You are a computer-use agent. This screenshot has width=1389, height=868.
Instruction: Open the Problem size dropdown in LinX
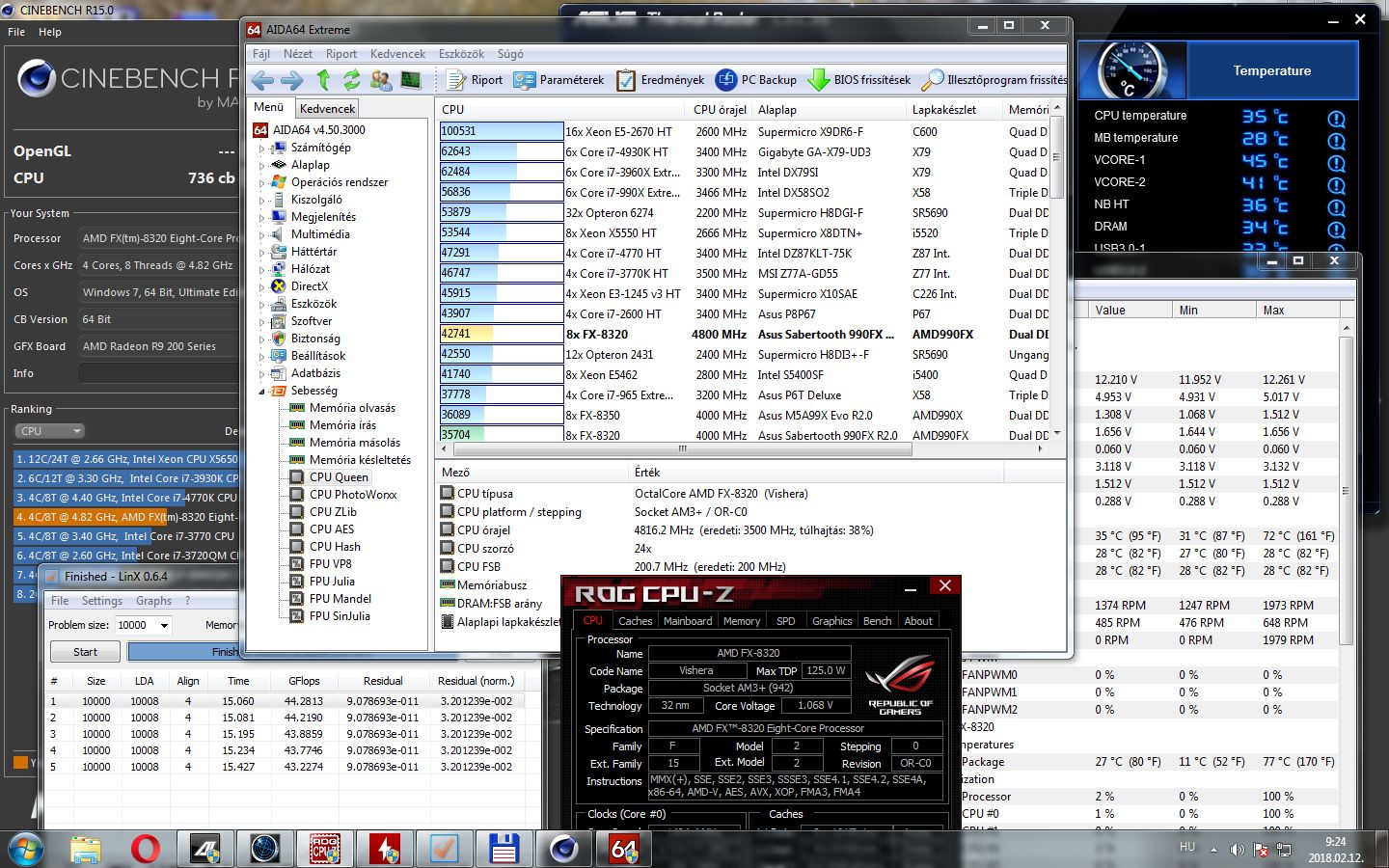(164, 626)
